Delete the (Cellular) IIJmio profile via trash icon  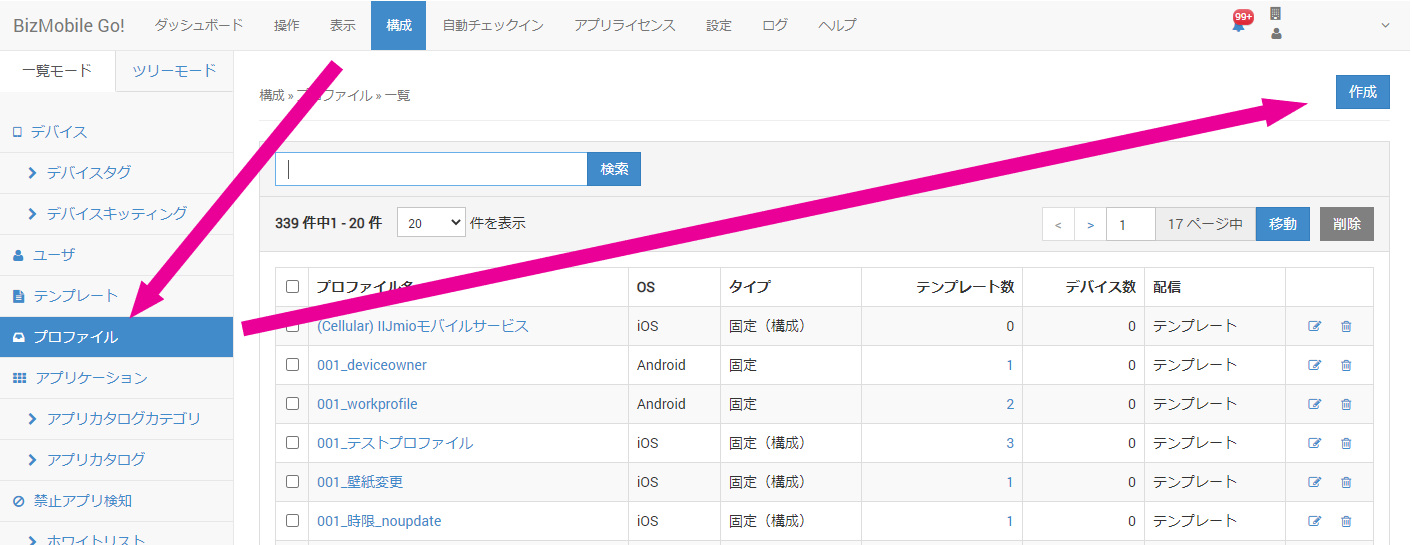click(1346, 326)
